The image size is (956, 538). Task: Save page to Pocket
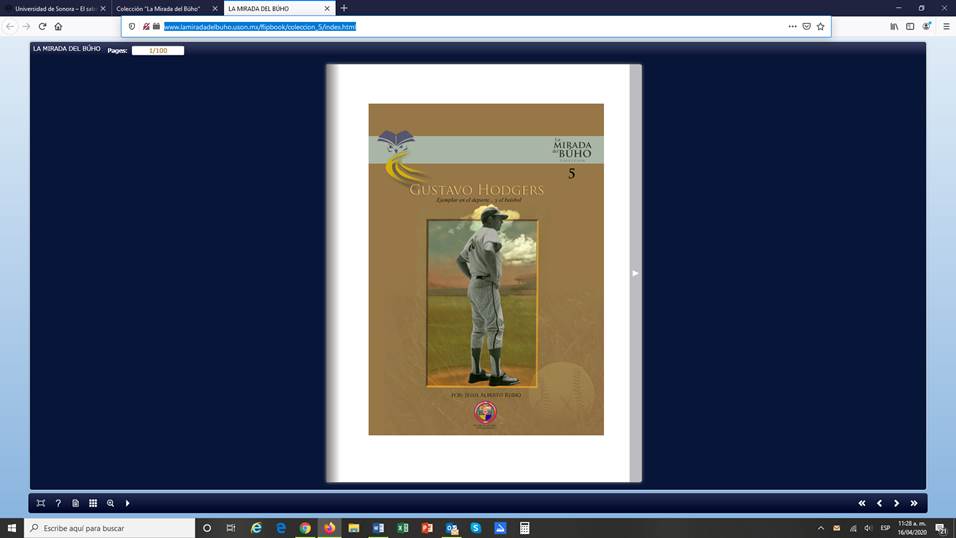tap(807, 26)
